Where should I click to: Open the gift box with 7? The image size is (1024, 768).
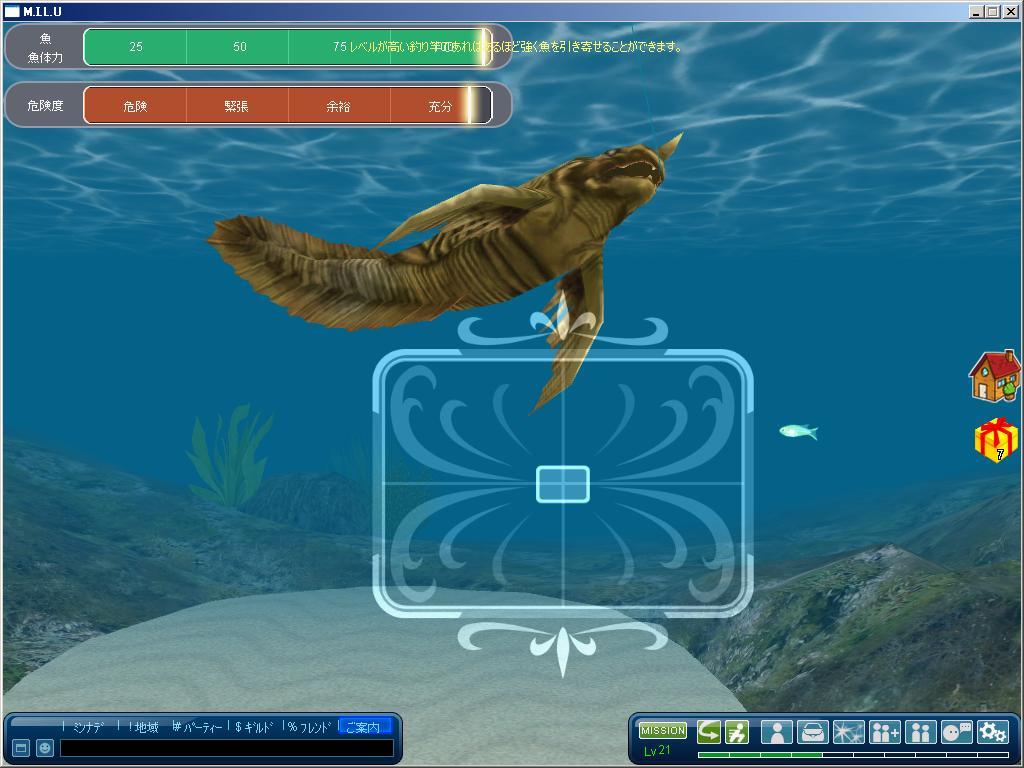coord(996,440)
